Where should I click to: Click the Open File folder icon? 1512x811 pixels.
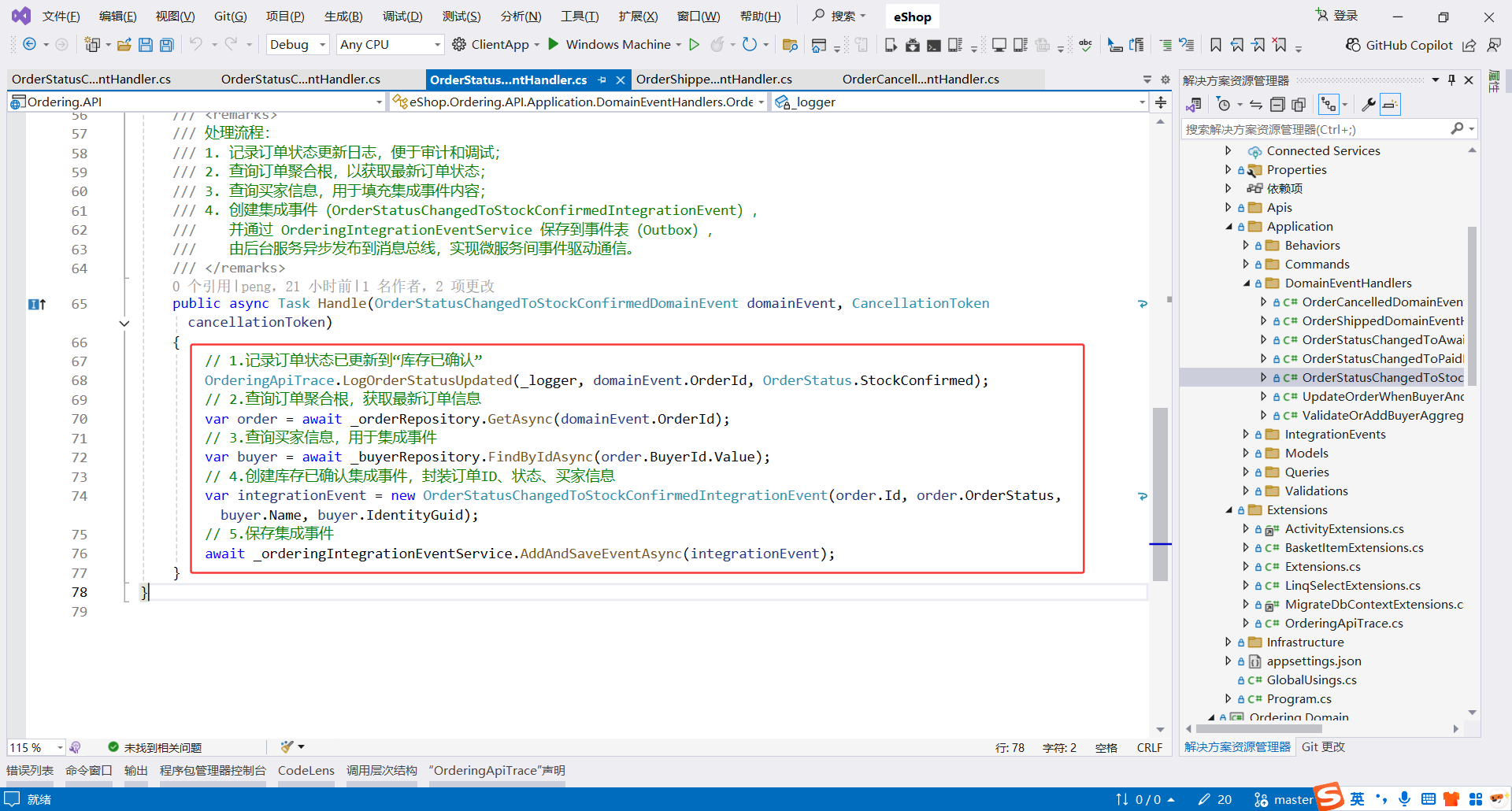tap(124, 45)
